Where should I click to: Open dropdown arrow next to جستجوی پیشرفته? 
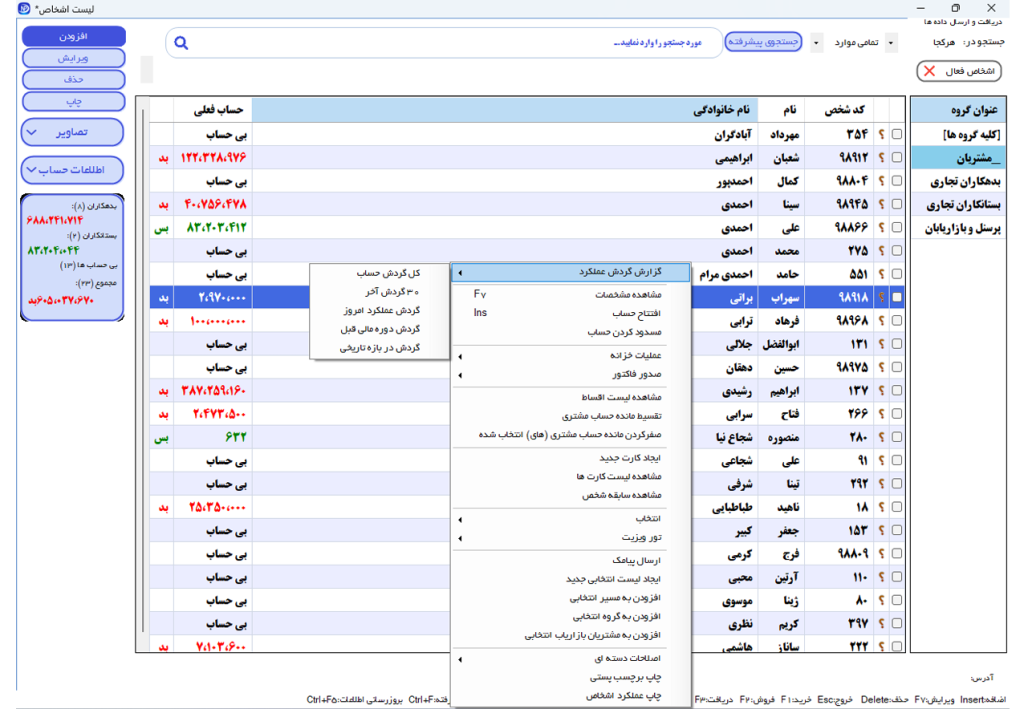point(816,43)
